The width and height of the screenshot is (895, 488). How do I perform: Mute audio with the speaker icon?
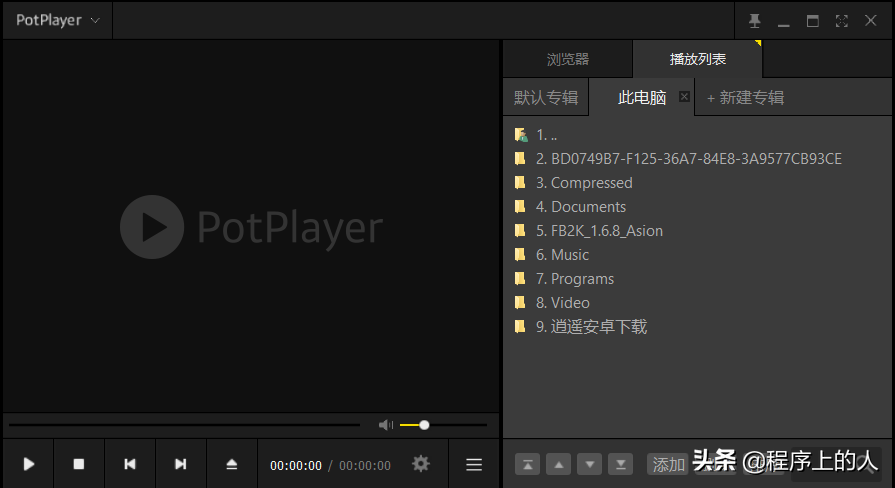pyautogui.click(x=386, y=425)
